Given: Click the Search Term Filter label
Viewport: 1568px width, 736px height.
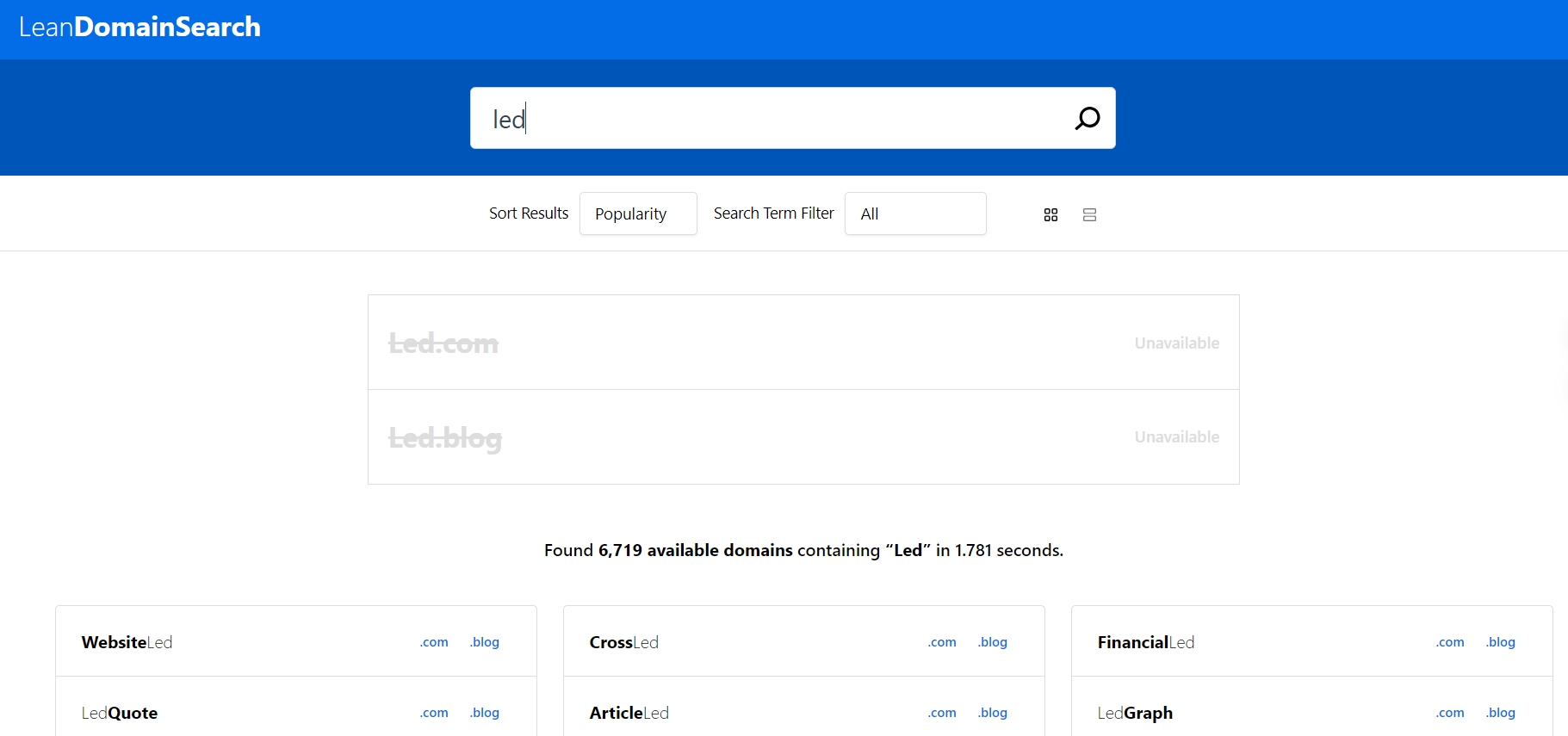Looking at the screenshot, I should [x=773, y=213].
